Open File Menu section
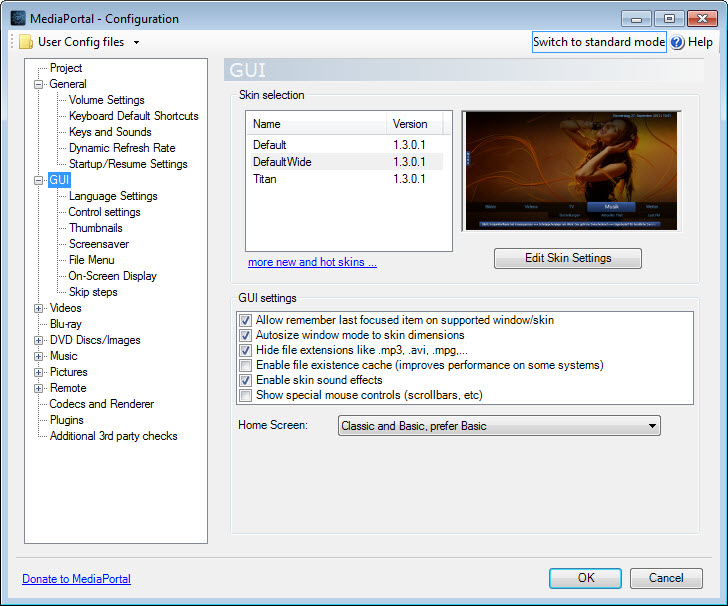This screenshot has height=606, width=728. (x=91, y=261)
